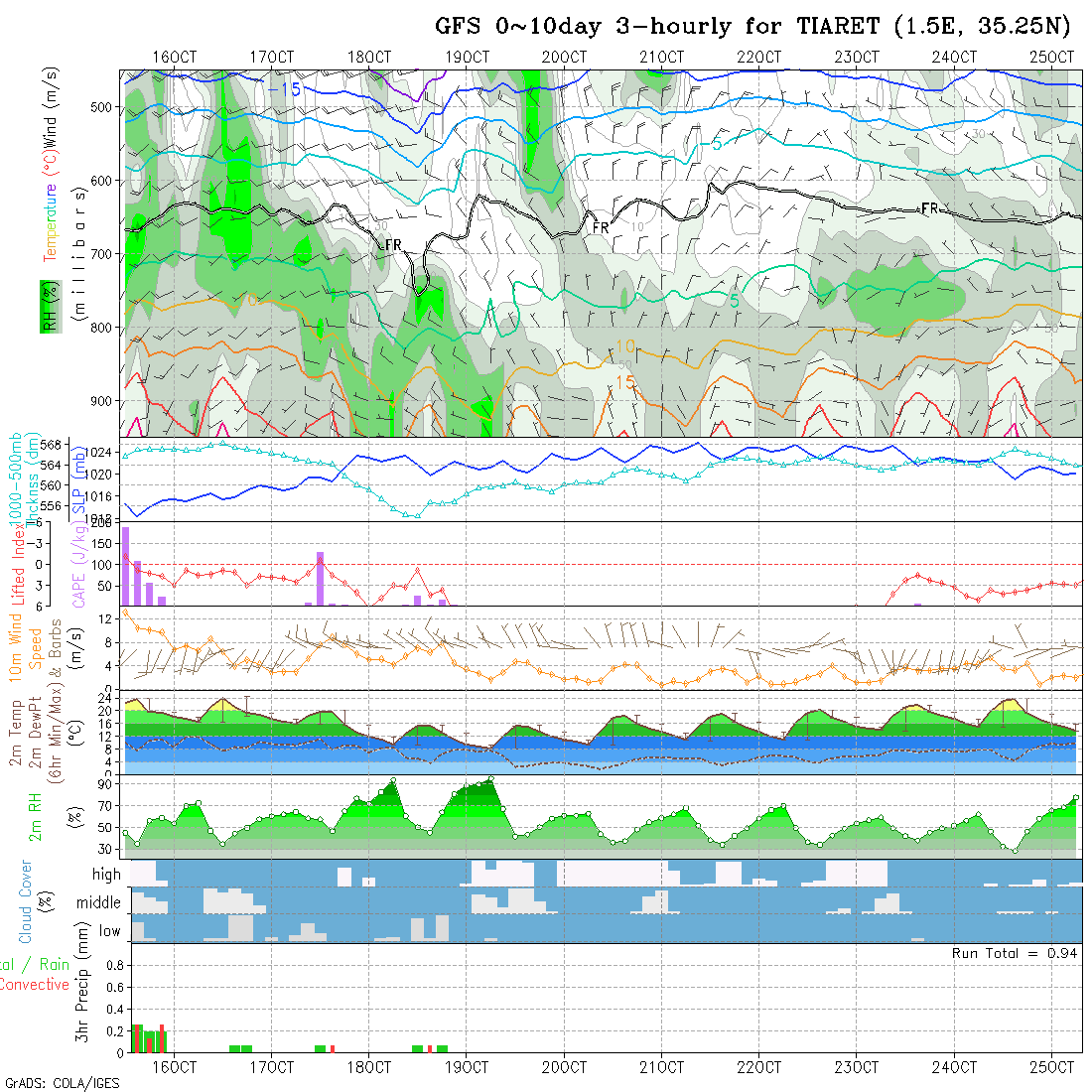Screen dimensions: 1092x1092
Task: Select the 25OCT label on bottom axis
Action: (1052, 1067)
